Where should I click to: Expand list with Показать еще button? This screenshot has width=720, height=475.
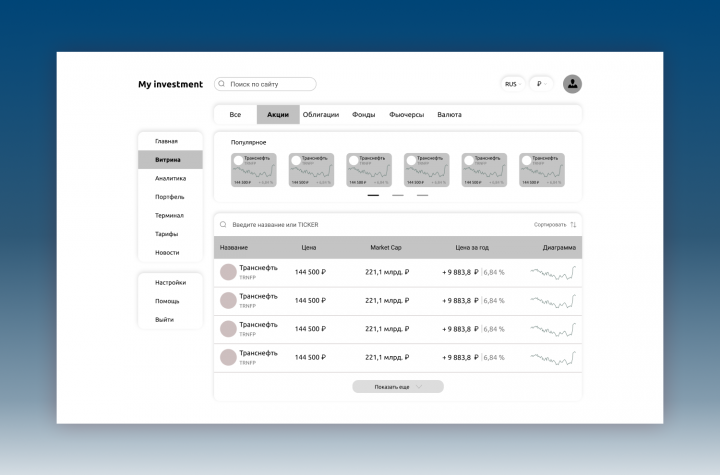coord(398,387)
